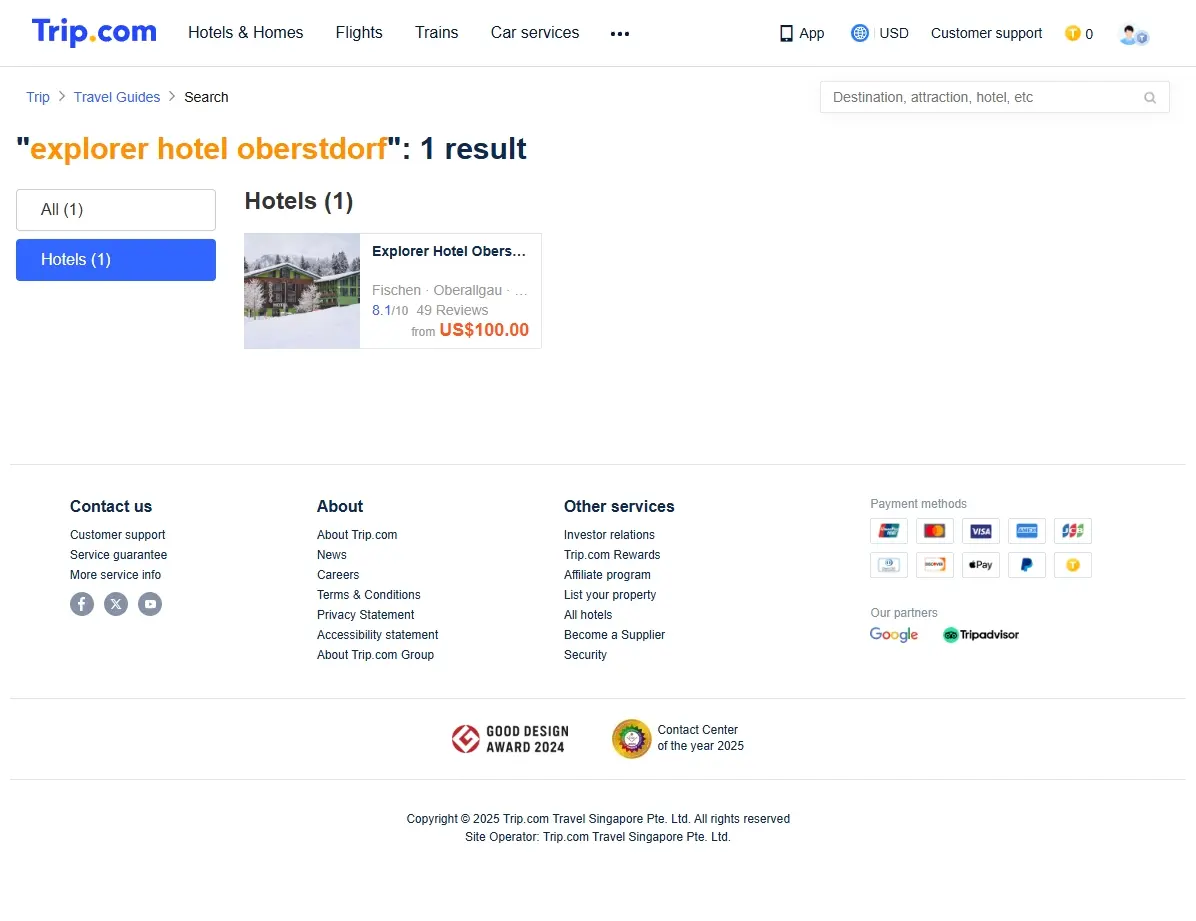The image size is (1196, 921).
Task: Click the Diners Club payment icon
Action: (x=889, y=565)
